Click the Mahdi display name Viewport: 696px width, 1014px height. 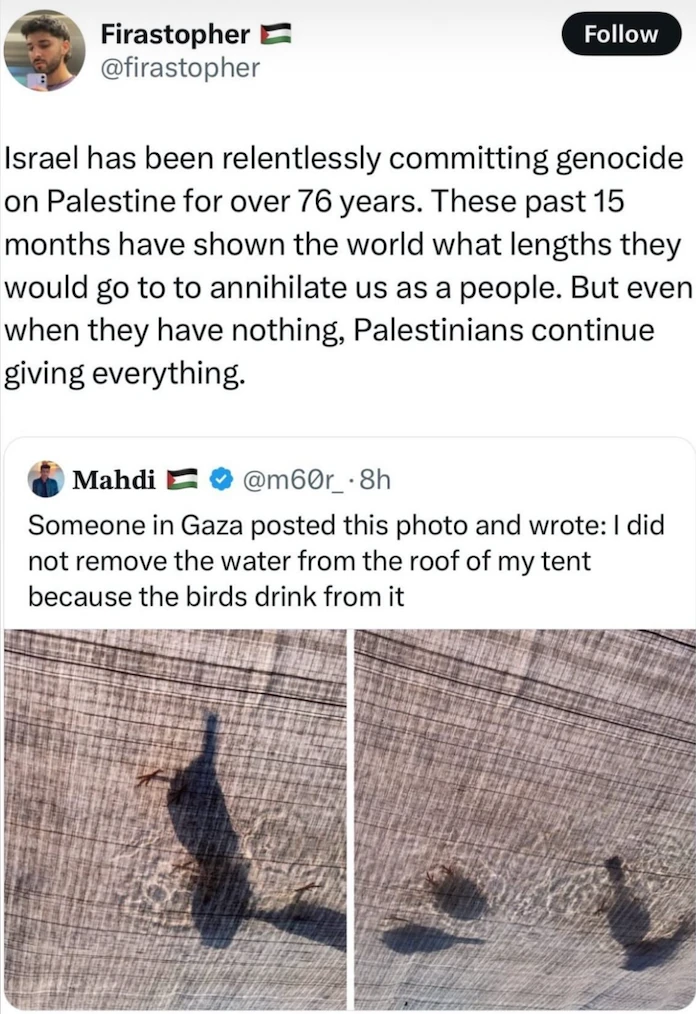(113, 480)
